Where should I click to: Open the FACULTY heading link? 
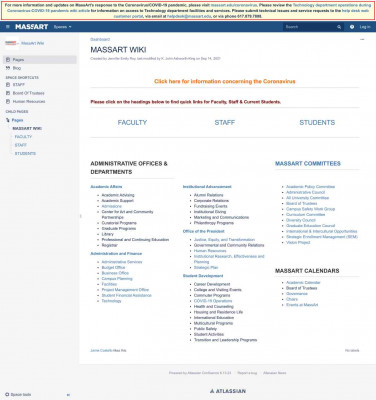pos(132,123)
